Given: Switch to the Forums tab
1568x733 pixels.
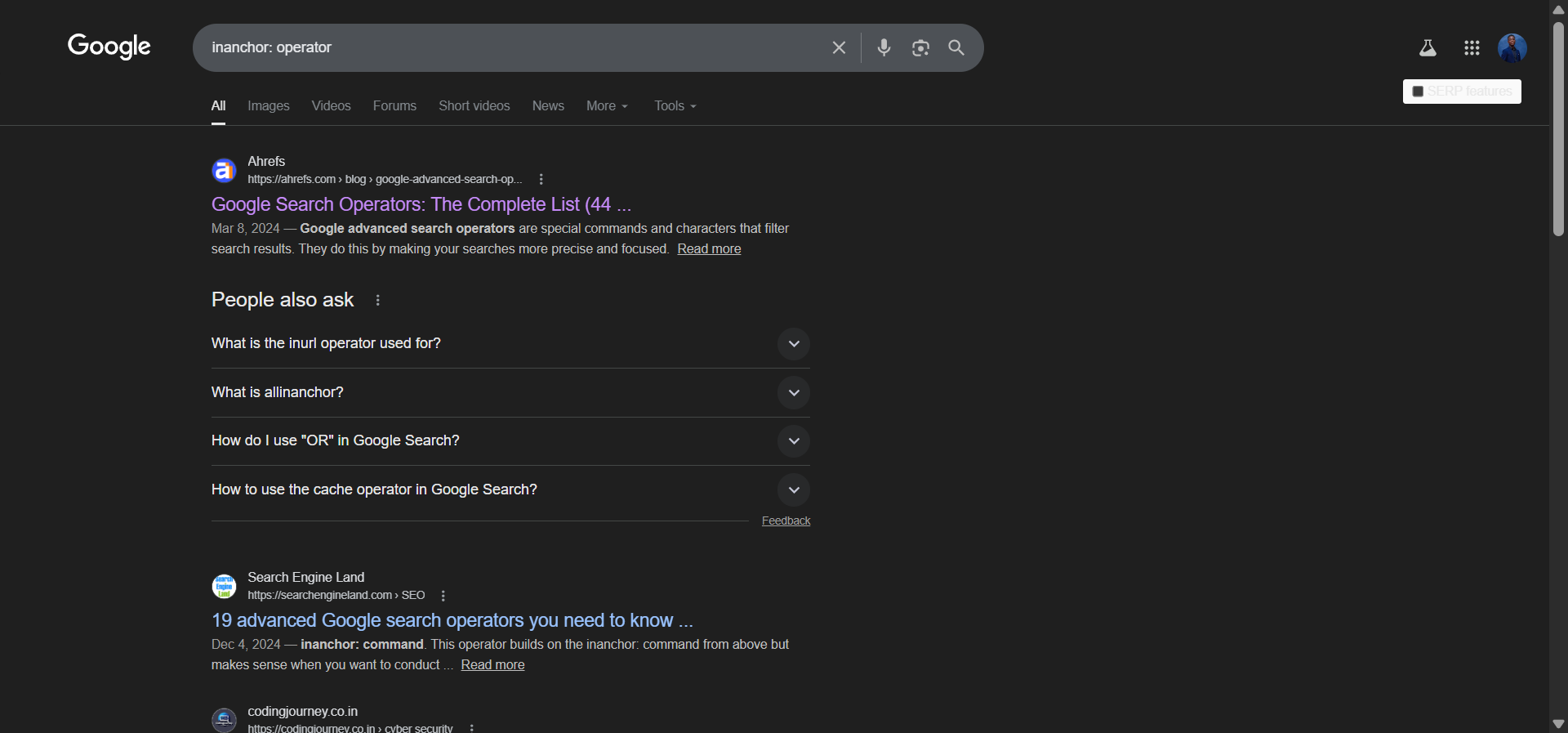Looking at the screenshot, I should [x=394, y=106].
